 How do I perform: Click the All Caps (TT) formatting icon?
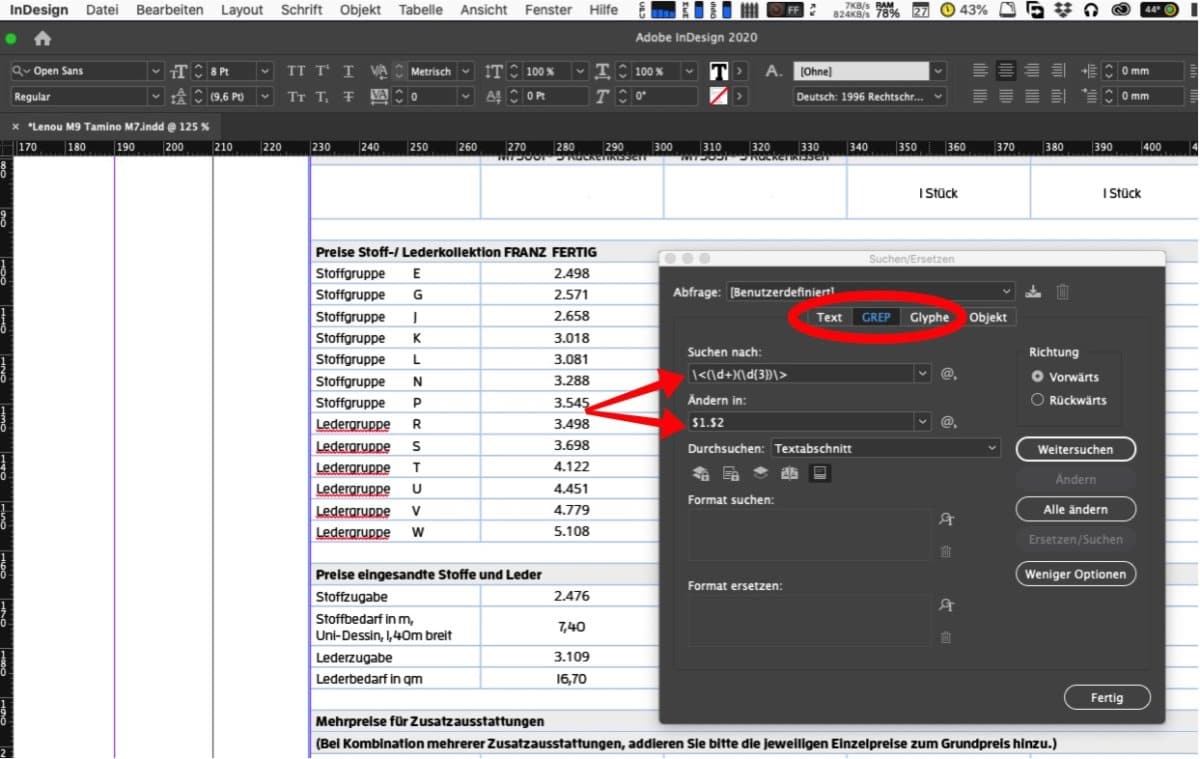pyautogui.click(x=296, y=72)
